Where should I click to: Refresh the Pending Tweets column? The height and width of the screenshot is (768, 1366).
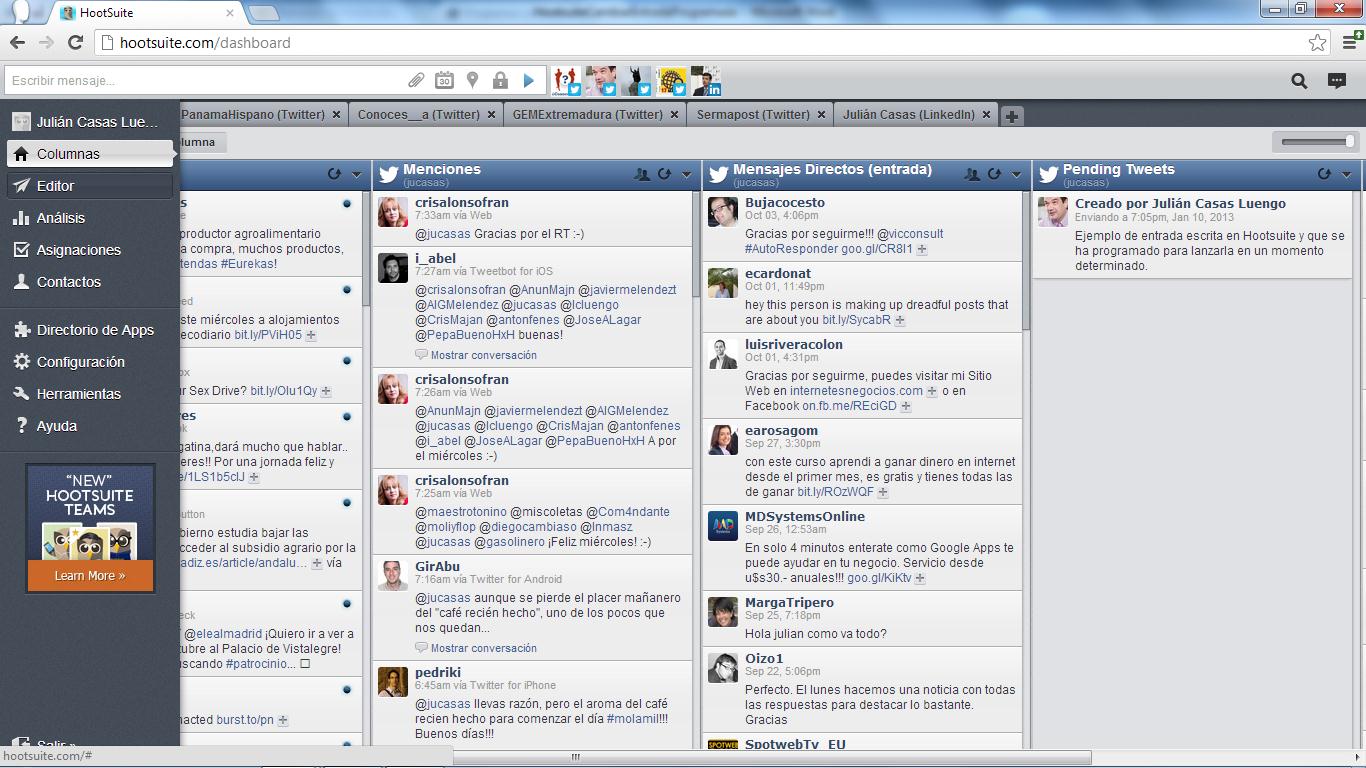pyautogui.click(x=1324, y=174)
